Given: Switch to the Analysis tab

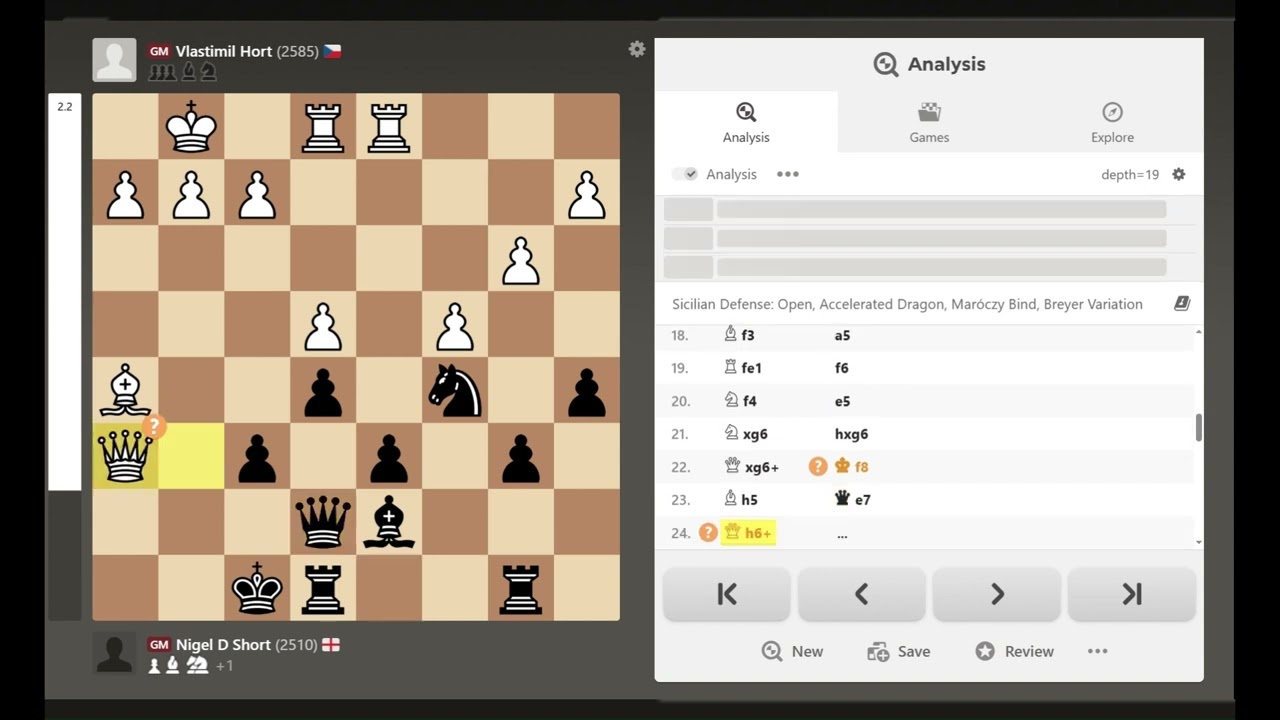Looking at the screenshot, I should [746, 122].
